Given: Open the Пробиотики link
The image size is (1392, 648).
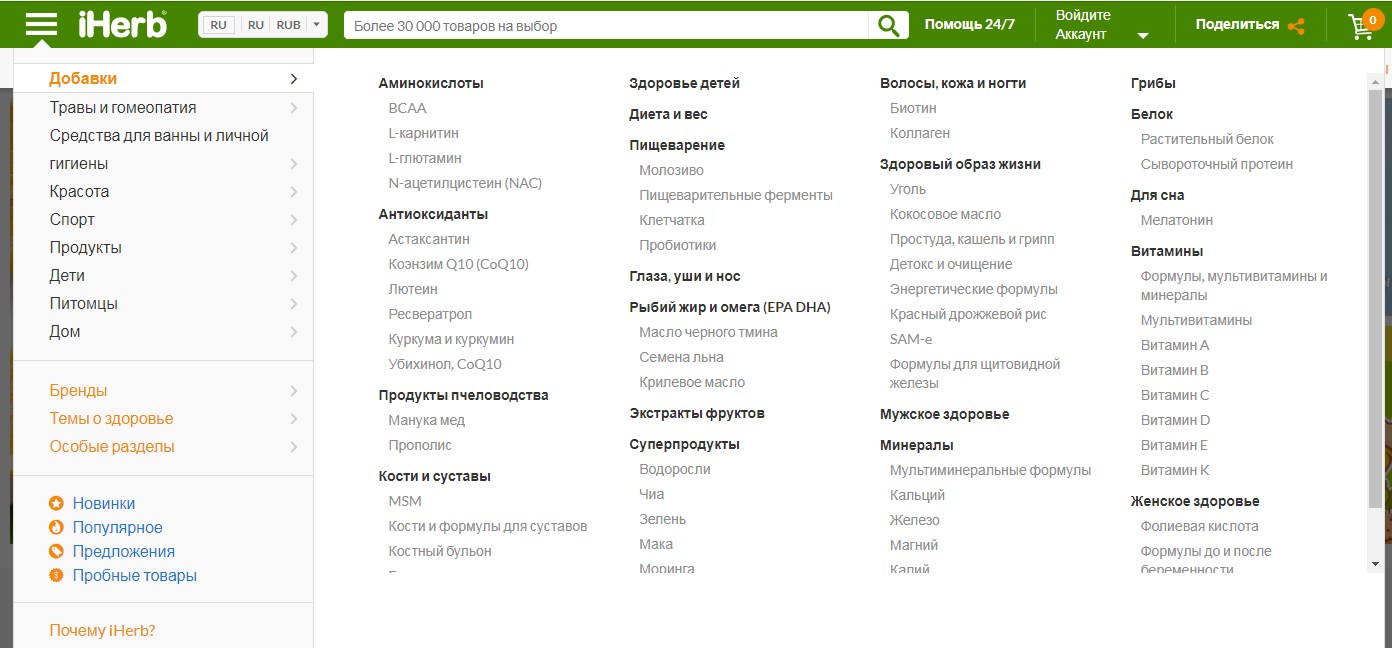Looking at the screenshot, I should coord(677,245).
